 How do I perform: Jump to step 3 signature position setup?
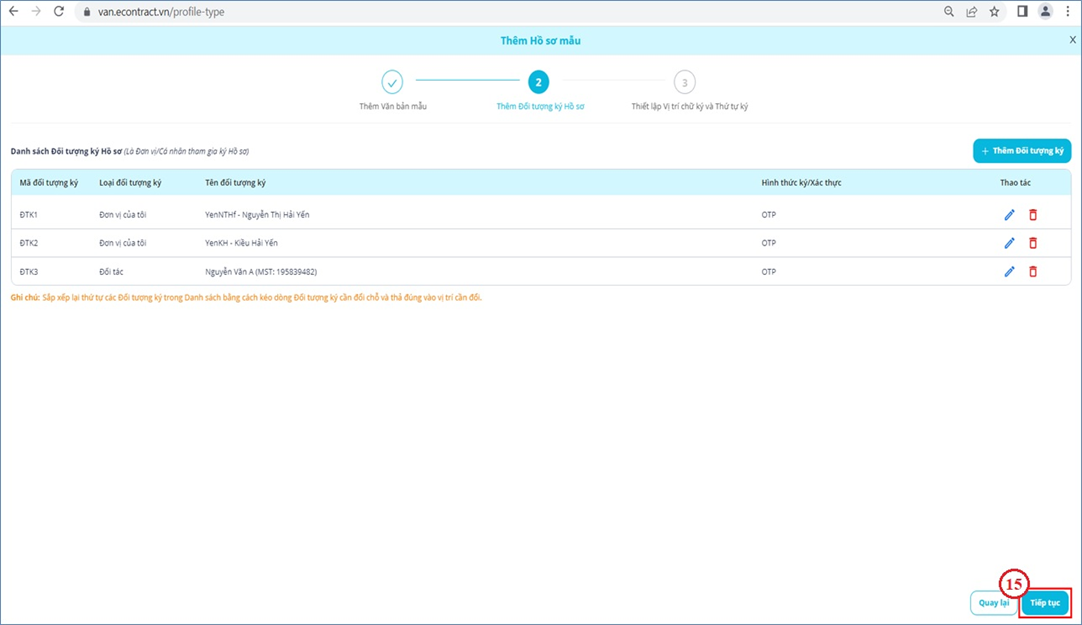[684, 82]
